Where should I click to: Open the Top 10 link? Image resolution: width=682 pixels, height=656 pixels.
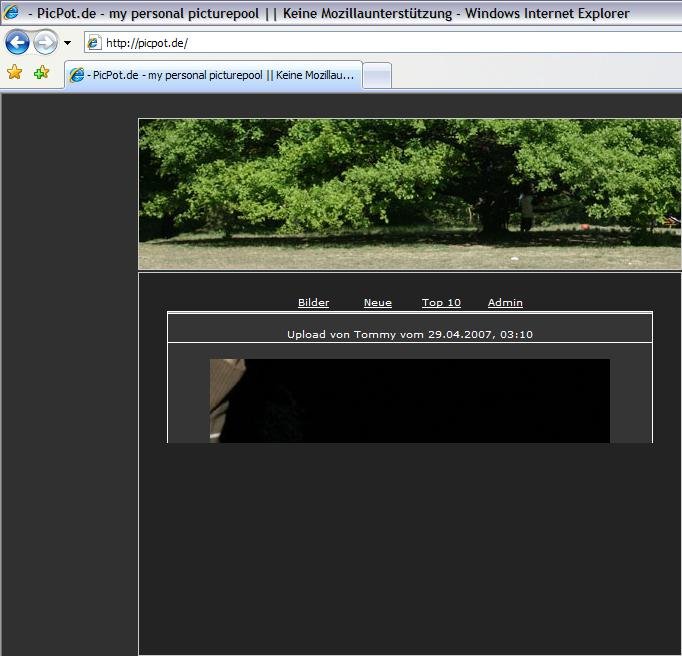(441, 303)
